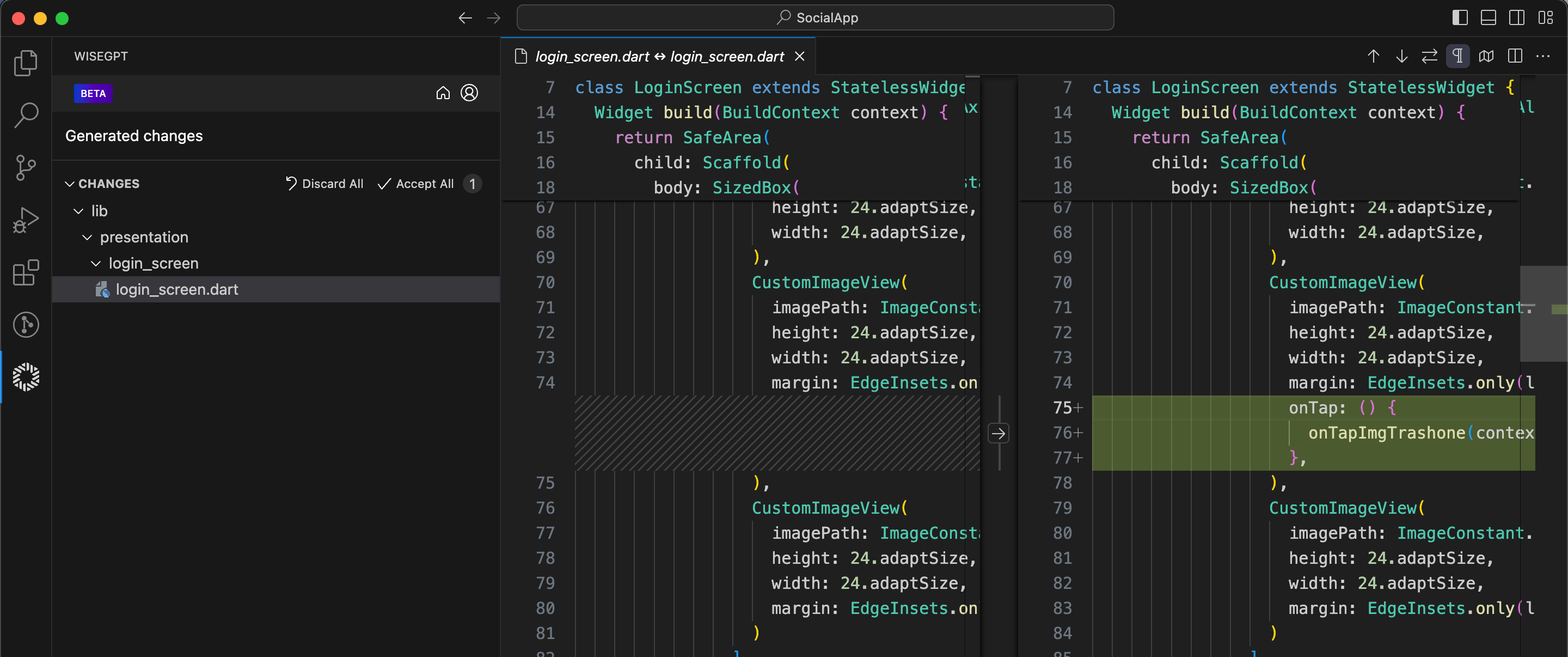Open the WiseGPT account profile
Screen dimensions: 1568x657
click(469, 93)
